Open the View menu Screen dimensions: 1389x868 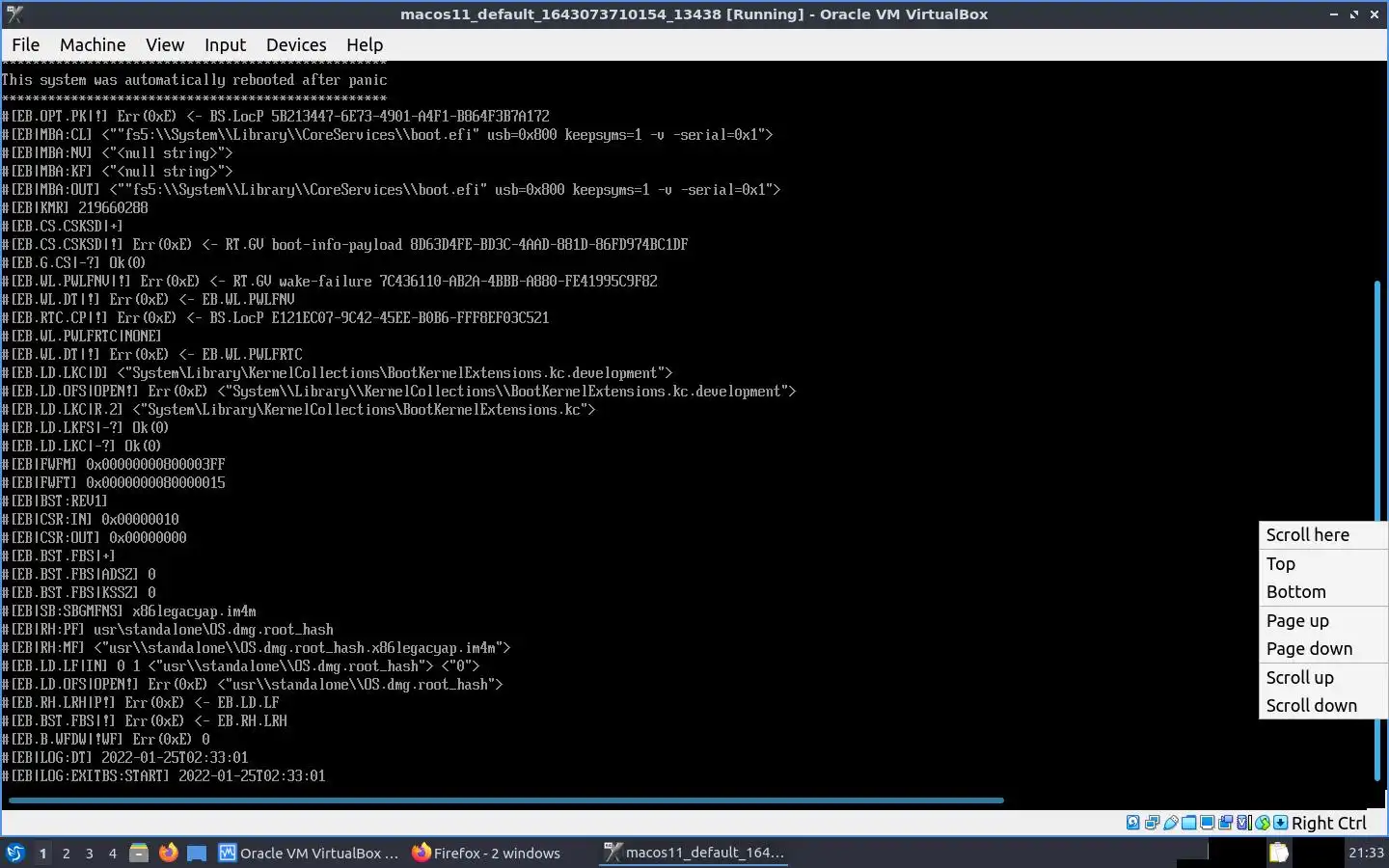pyautogui.click(x=165, y=44)
